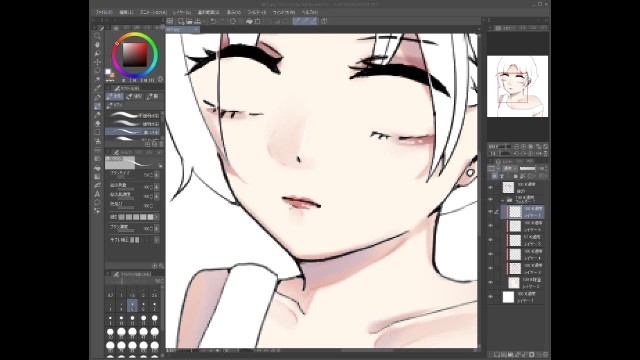Select the Balloon tool

coord(97,202)
